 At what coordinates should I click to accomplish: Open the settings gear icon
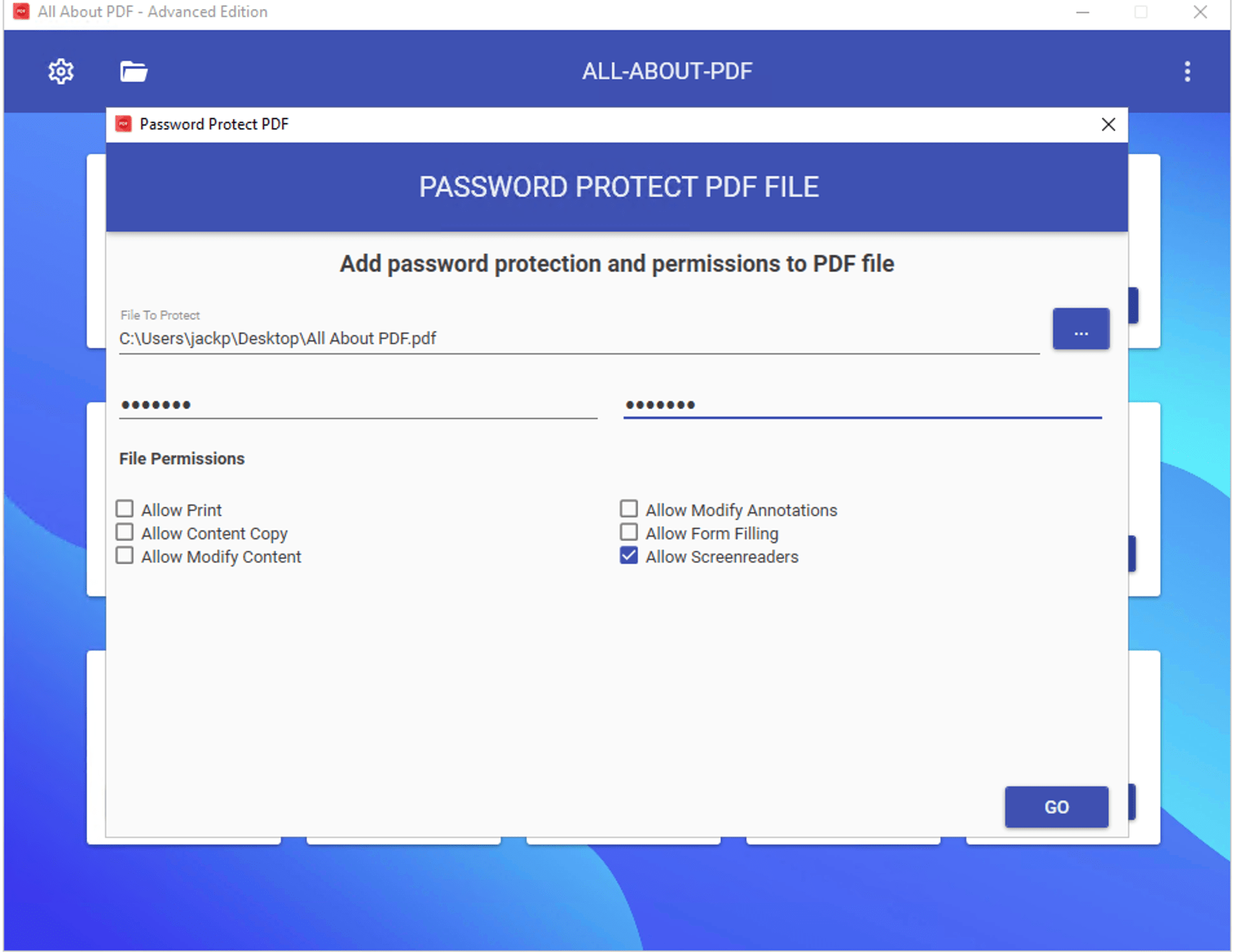click(x=61, y=71)
